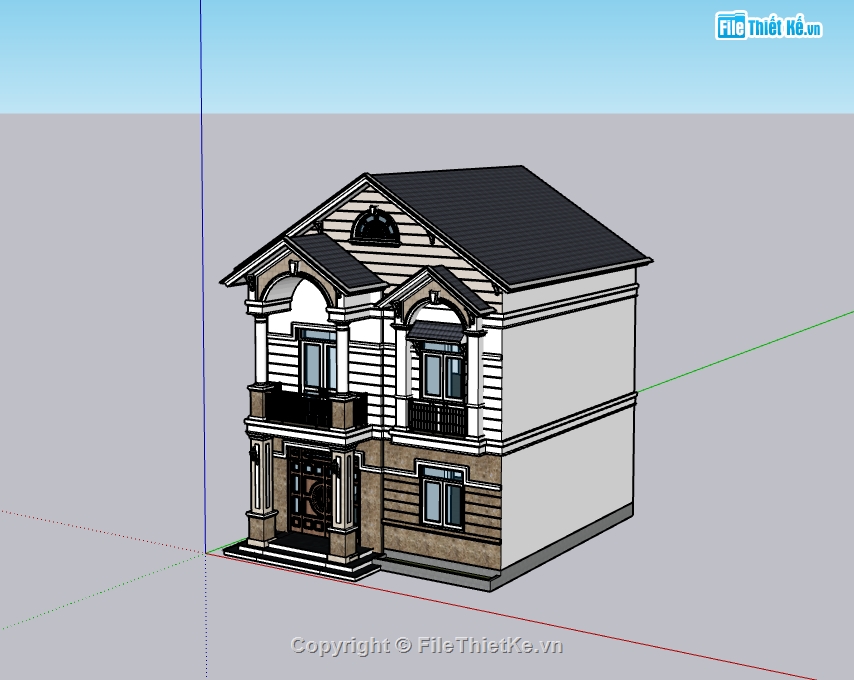Select the semicircular attic window in the gable

click(375, 228)
